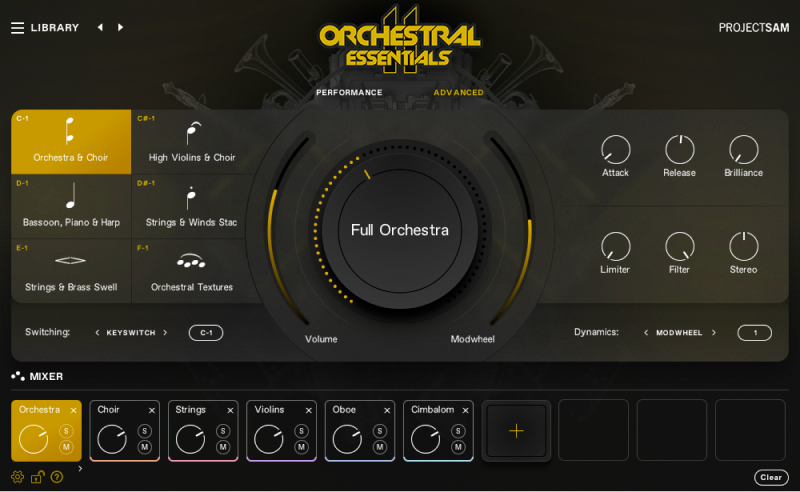Image resolution: width=800 pixels, height=492 pixels.
Task: Open the Library hamburger menu
Action: click(17, 28)
